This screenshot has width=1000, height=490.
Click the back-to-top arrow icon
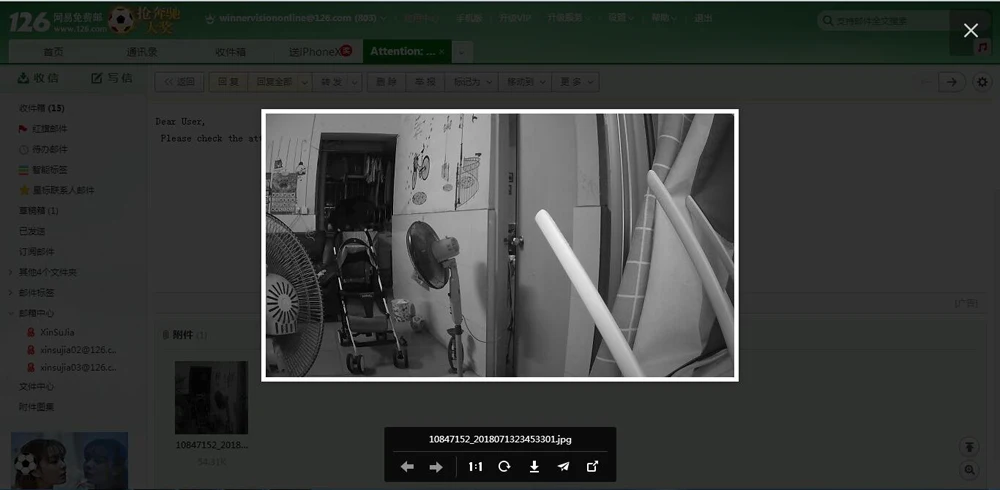coord(969,447)
